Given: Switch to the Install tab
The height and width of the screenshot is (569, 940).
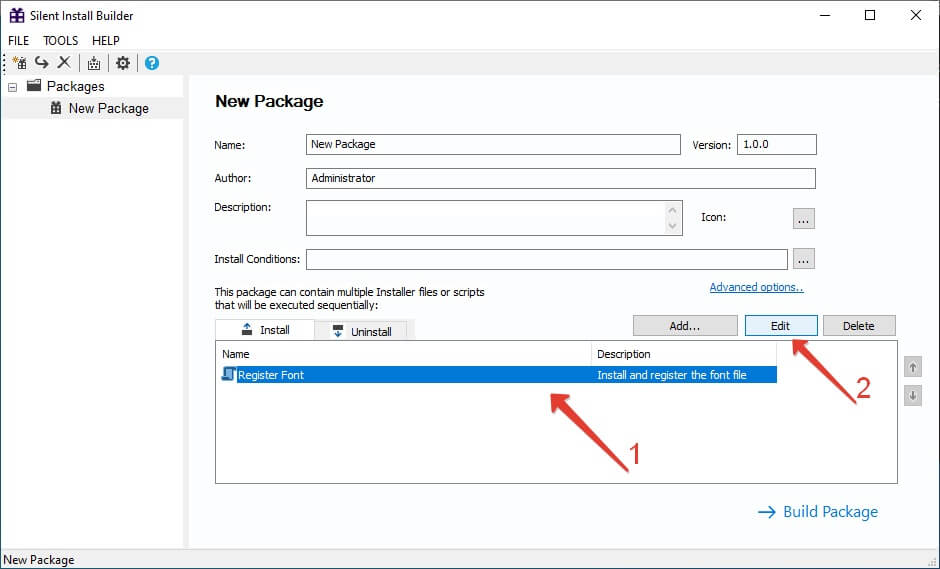Looking at the screenshot, I should click(x=265, y=330).
